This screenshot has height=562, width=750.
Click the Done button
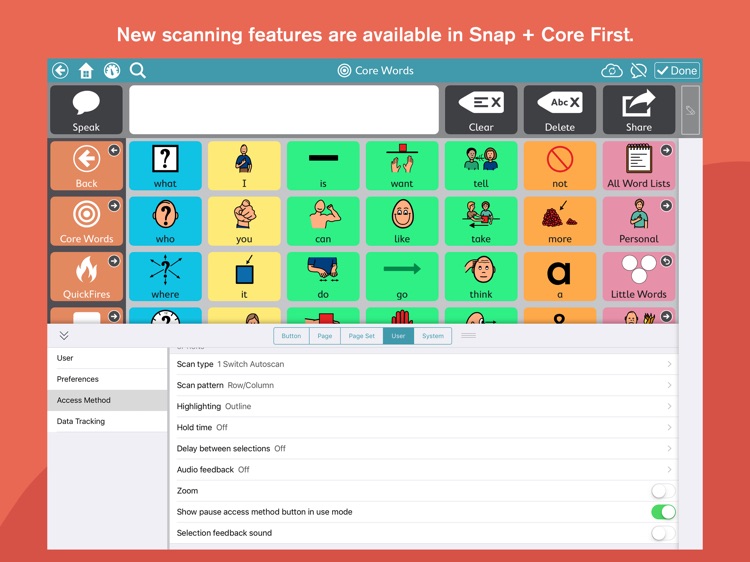tap(677, 71)
